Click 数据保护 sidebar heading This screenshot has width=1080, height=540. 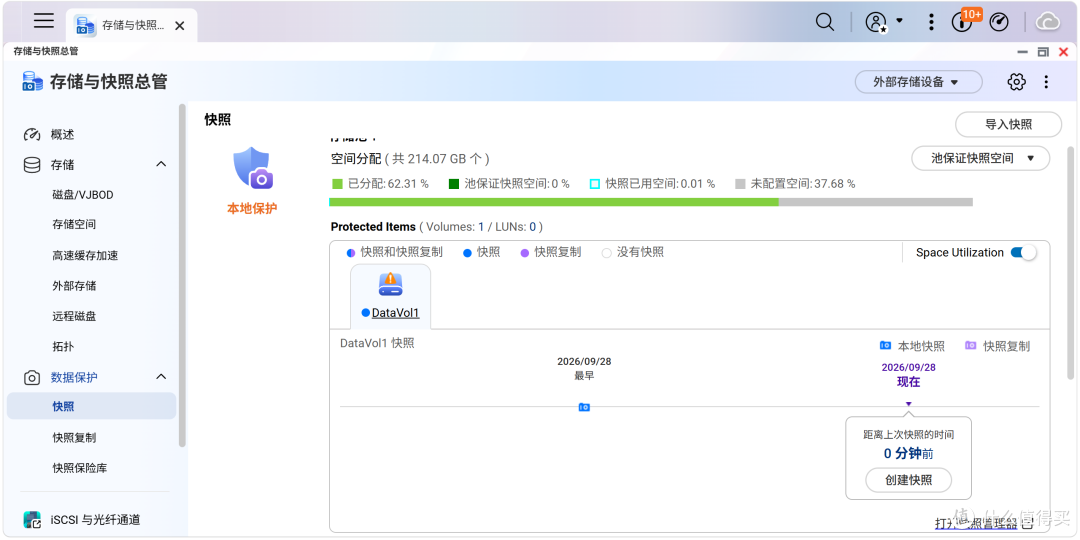74,377
